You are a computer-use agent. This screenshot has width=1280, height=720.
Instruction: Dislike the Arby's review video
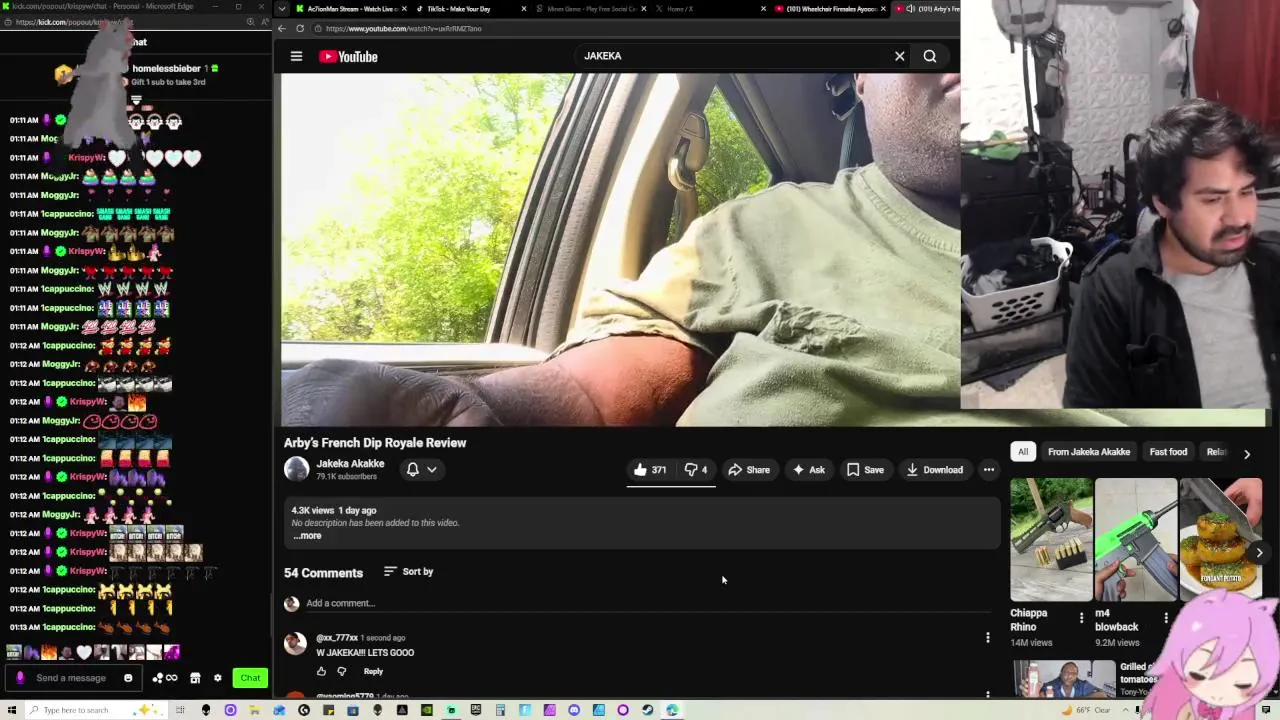695,469
